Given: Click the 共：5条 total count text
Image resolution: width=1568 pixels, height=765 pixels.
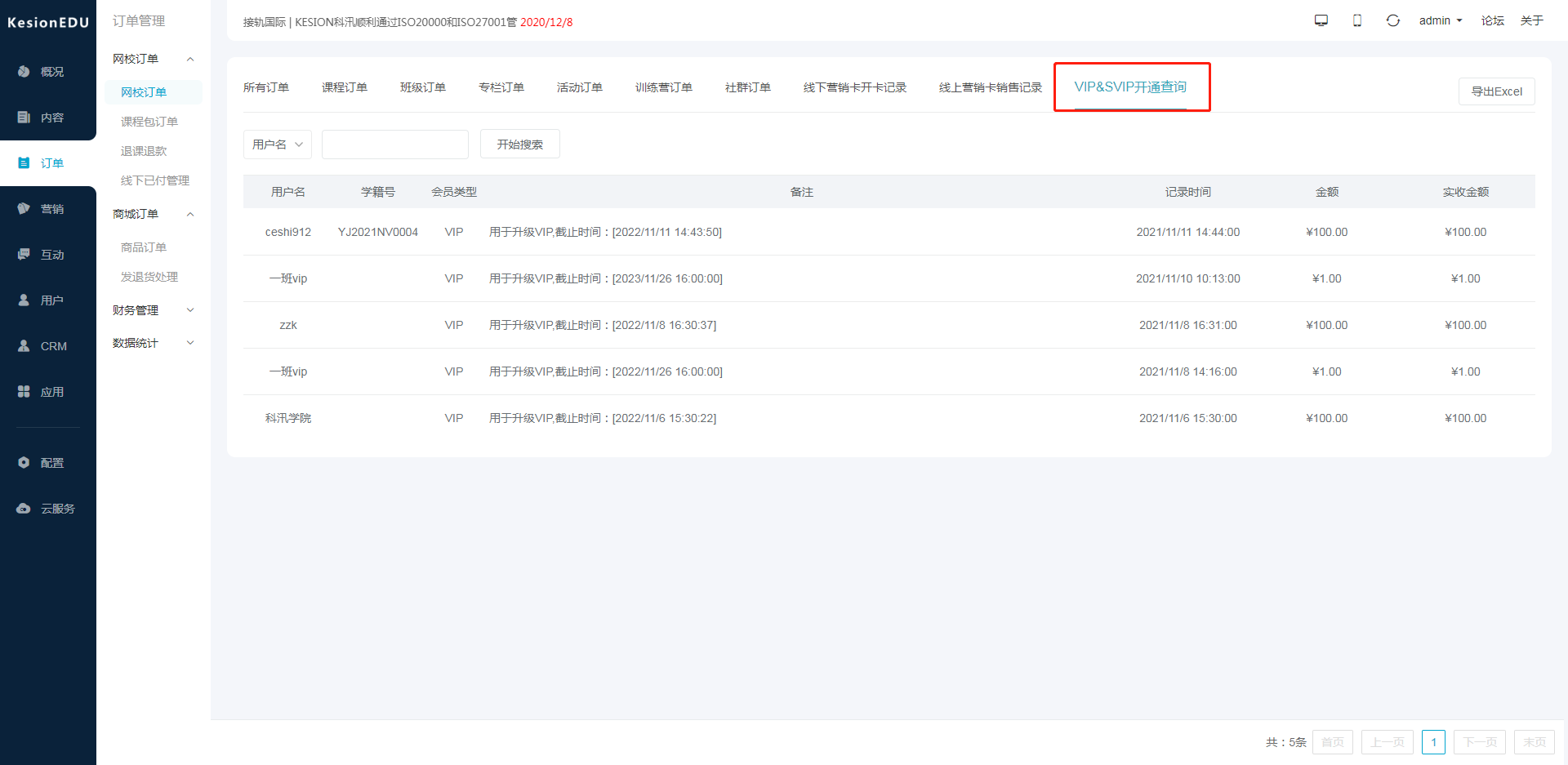Looking at the screenshot, I should [1286, 742].
